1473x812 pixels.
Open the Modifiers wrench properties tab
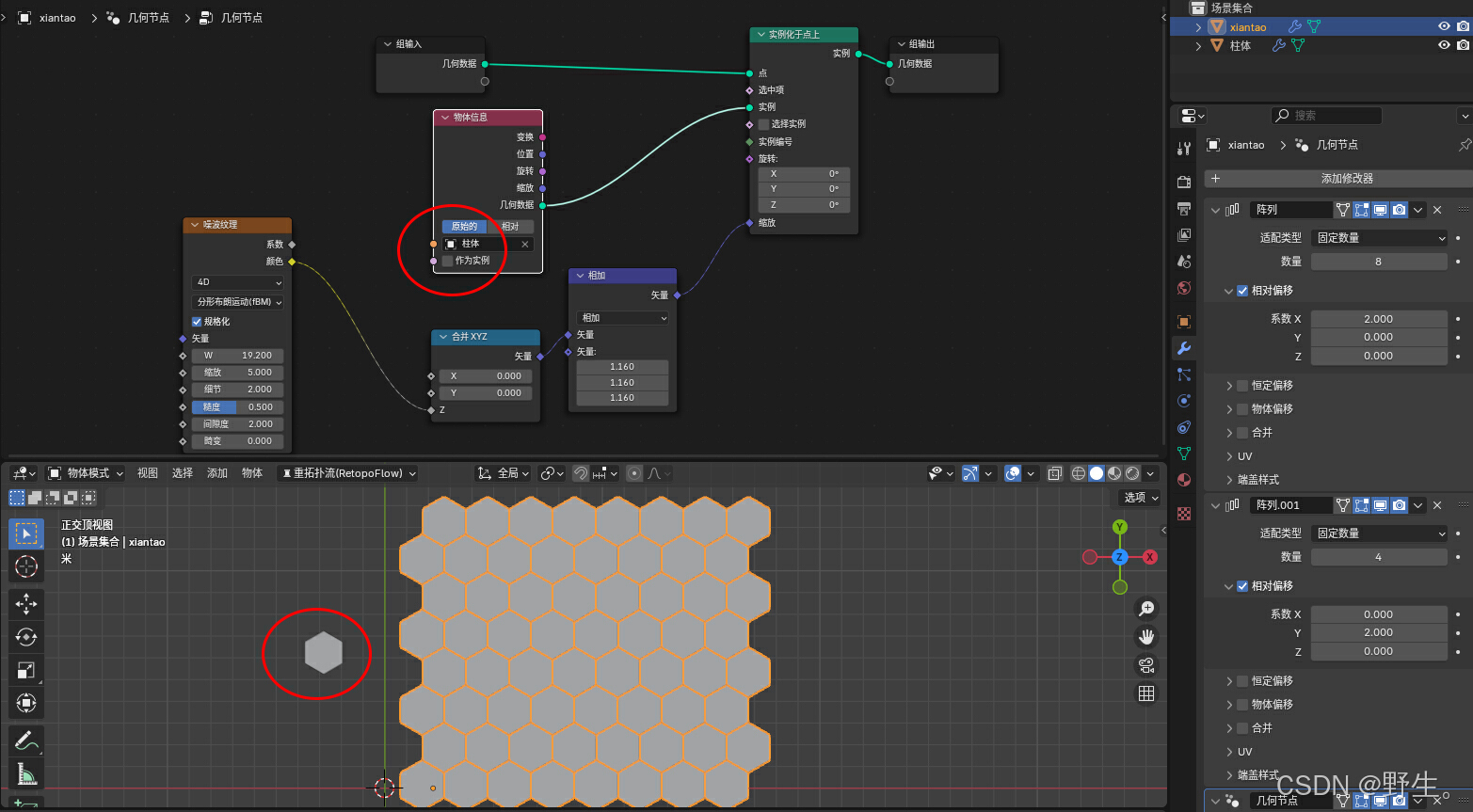[1184, 348]
